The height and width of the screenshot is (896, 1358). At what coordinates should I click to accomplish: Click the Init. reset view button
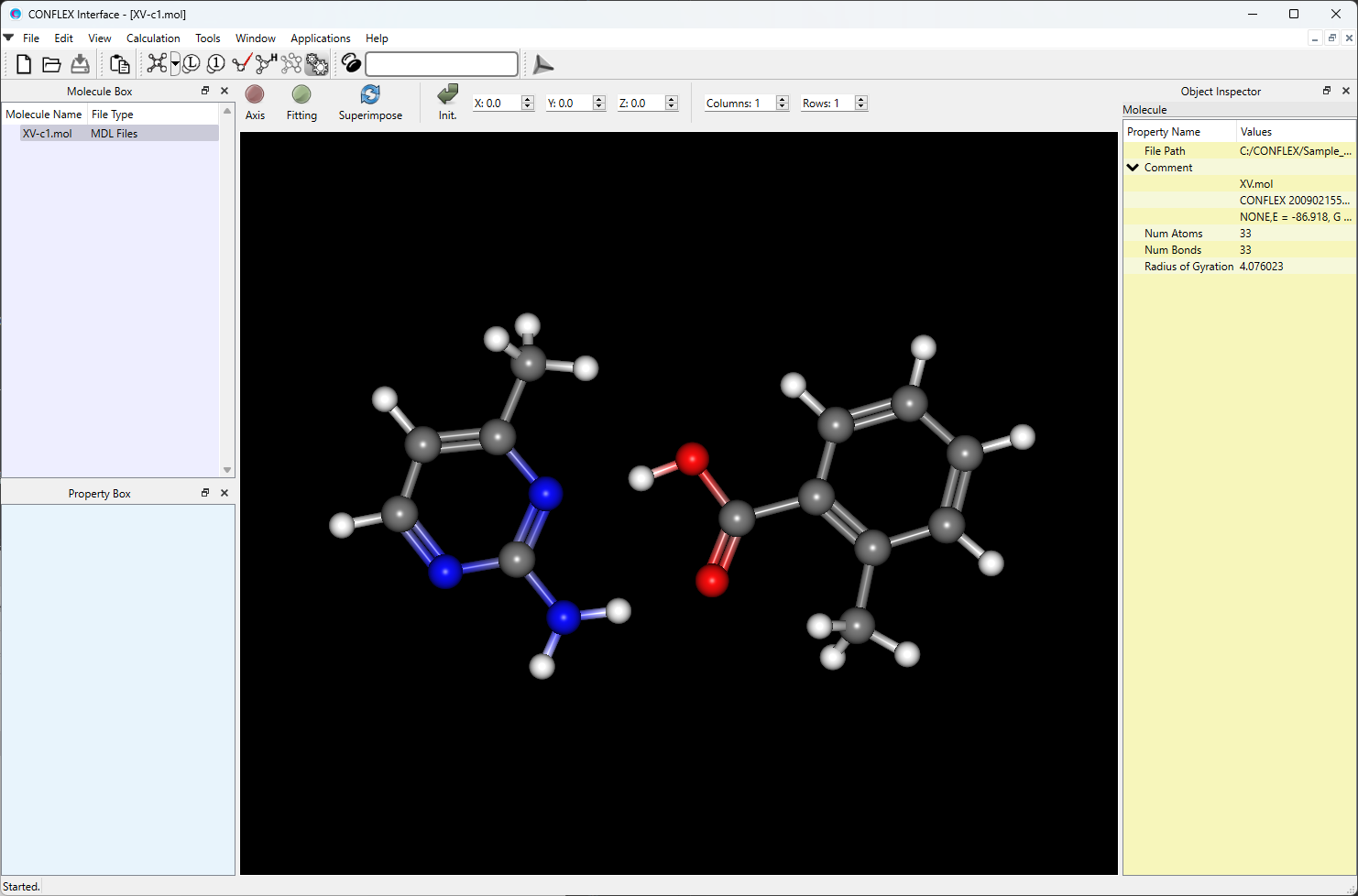pos(447,103)
